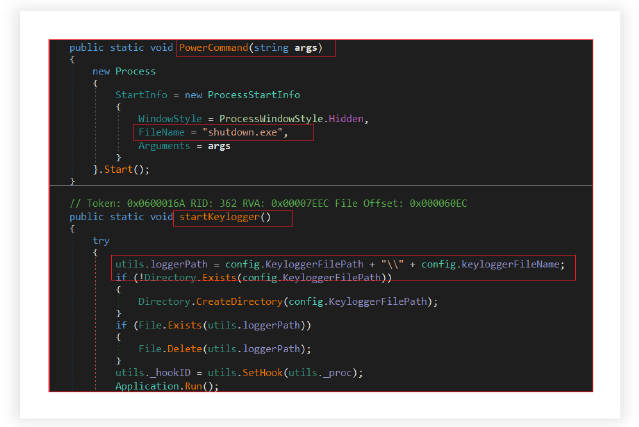639x427 pixels.
Task: Click the "Arguments = args" line
Action: click(184, 146)
